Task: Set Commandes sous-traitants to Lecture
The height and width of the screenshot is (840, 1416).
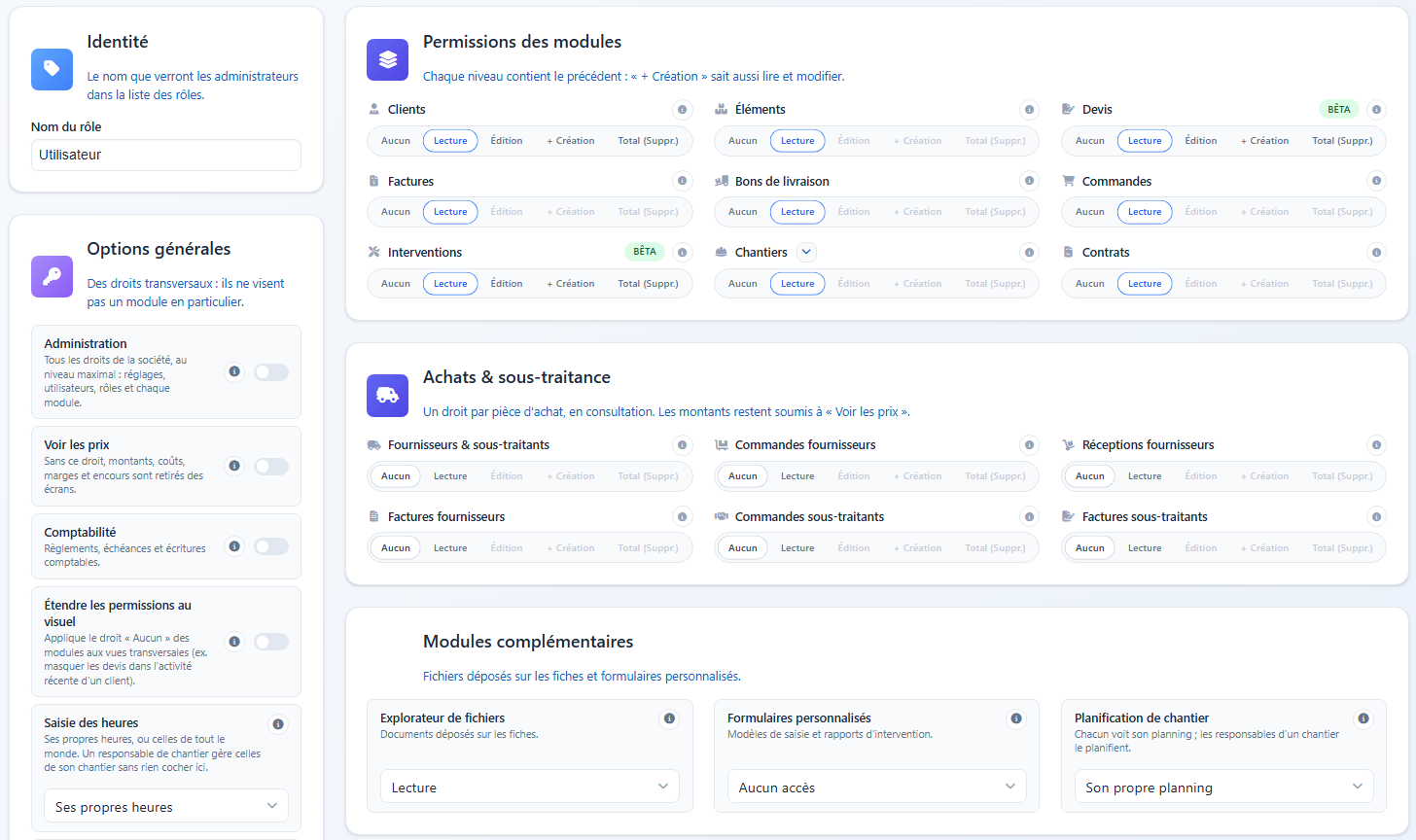Action: point(797,548)
